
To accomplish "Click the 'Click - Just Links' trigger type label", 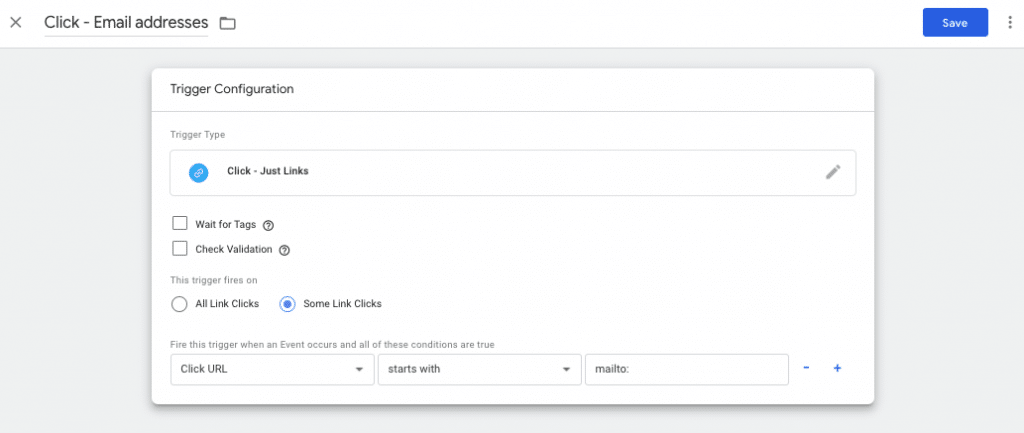I will pyautogui.click(x=268, y=172).
